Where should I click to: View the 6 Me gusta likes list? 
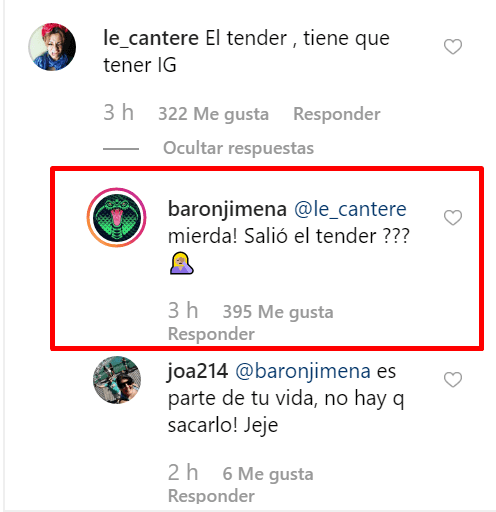point(268,474)
